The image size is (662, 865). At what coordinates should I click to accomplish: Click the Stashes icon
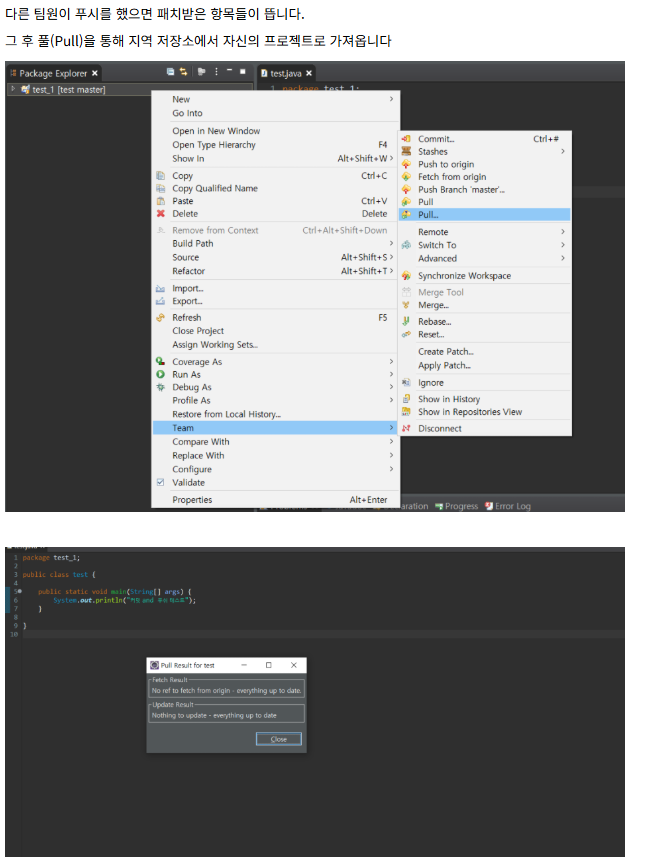[407, 151]
